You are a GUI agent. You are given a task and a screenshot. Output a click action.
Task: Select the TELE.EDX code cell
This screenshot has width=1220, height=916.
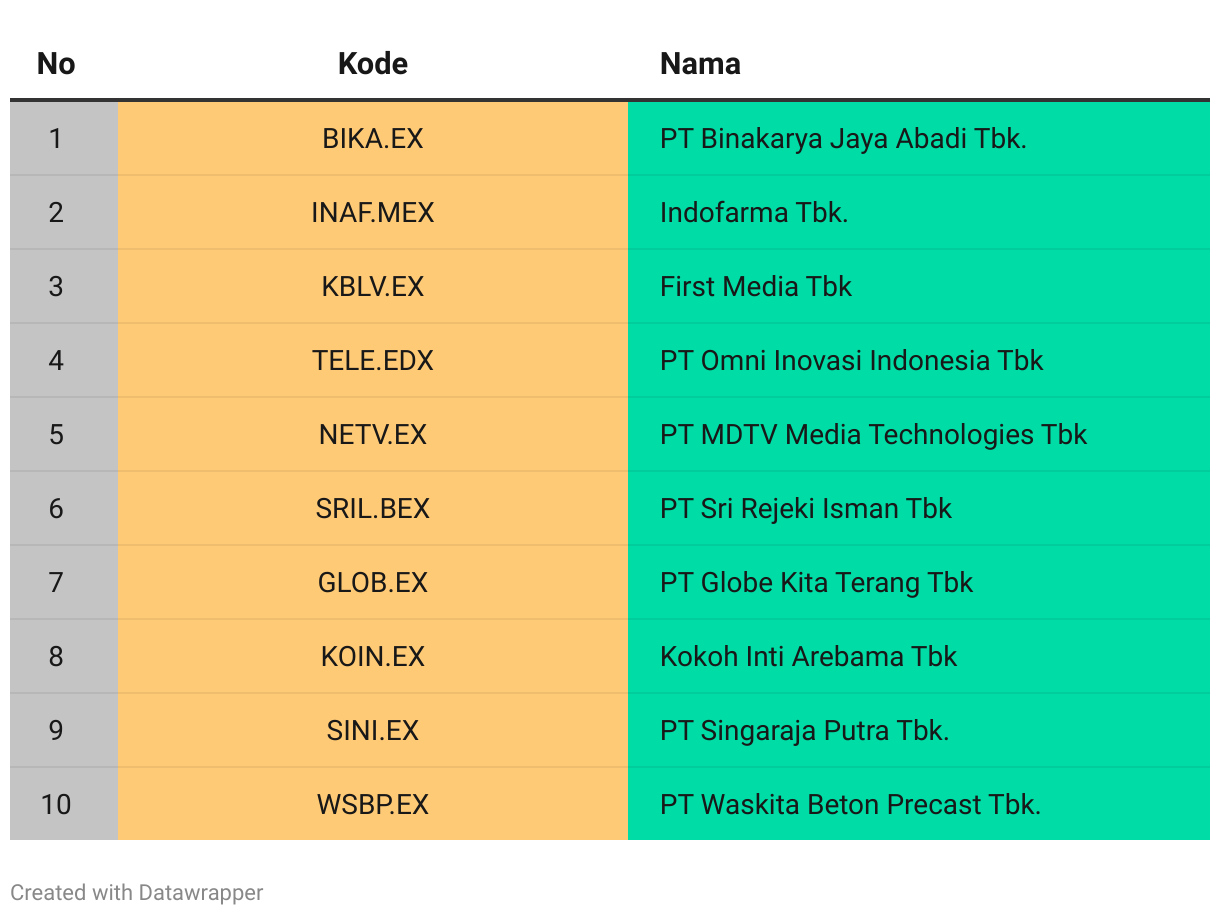pos(373,360)
